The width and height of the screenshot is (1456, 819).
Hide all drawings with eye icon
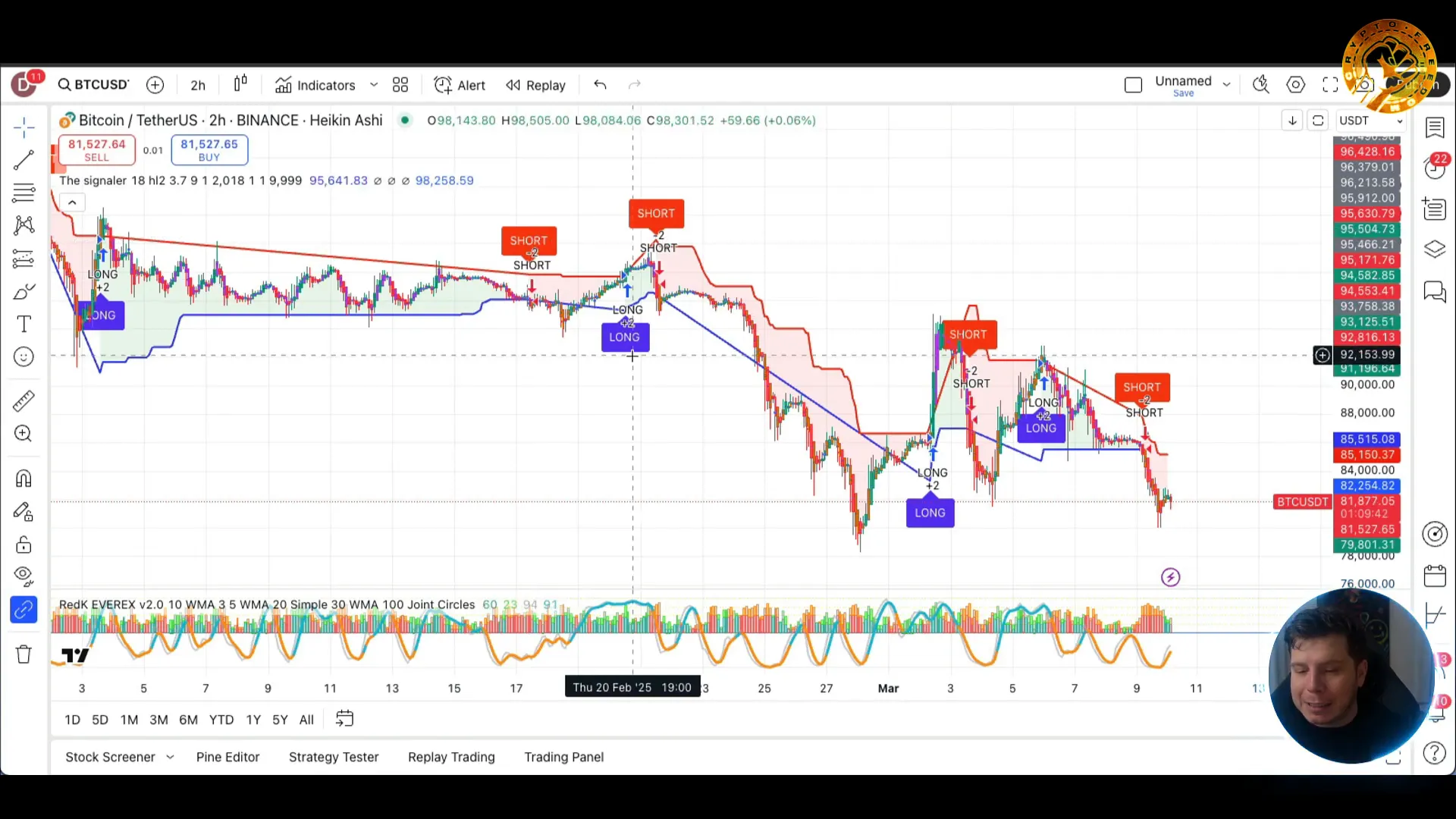24,577
